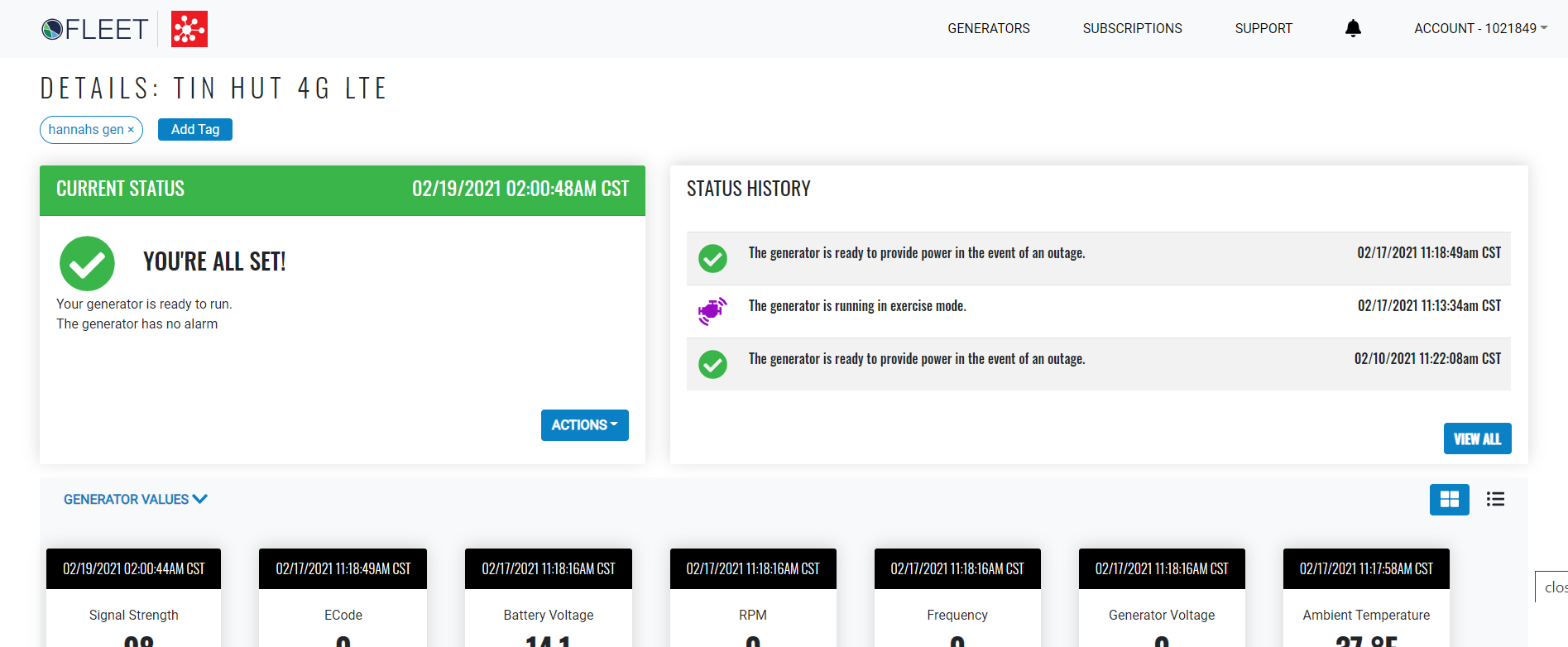Screen dimensions: 1568x647
Task: Open the Account - 1021849 dropdown
Action: pyautogui.click(x=1479, y=28)
